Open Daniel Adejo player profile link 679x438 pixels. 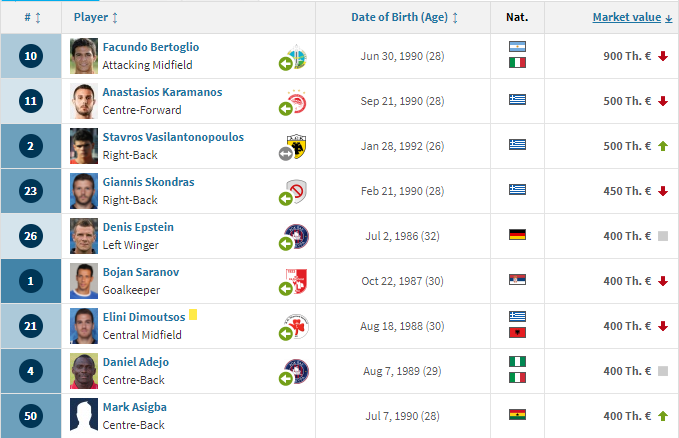click(136, 362)
